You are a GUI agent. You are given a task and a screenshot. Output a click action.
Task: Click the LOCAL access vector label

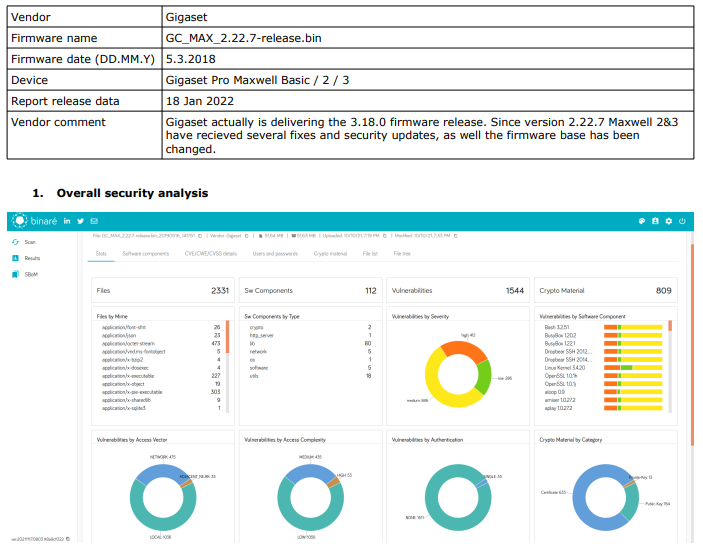(x=160, y=537)
